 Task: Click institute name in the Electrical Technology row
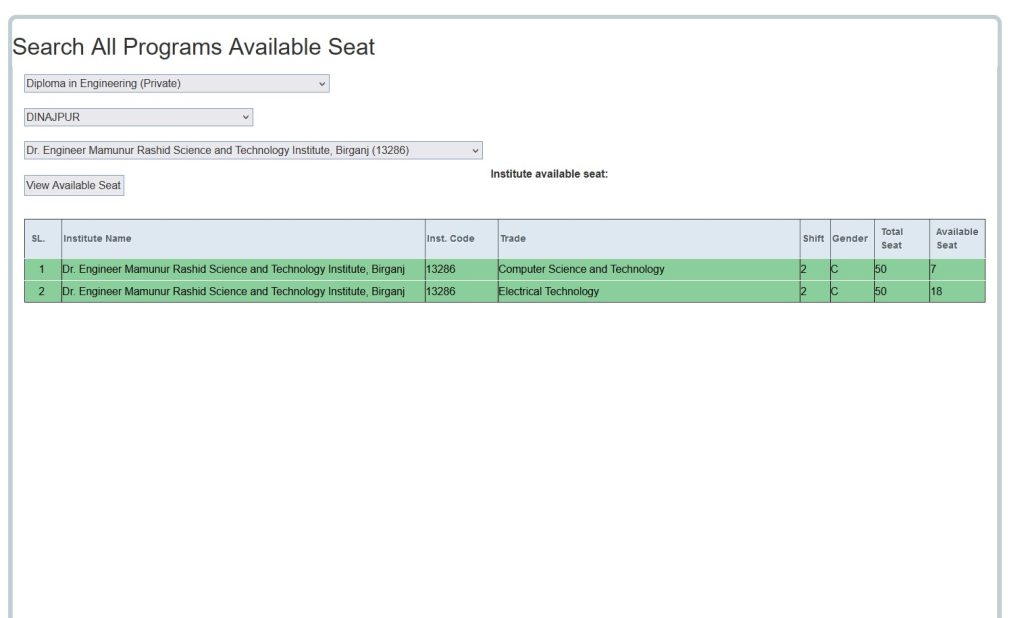(233, 291)
